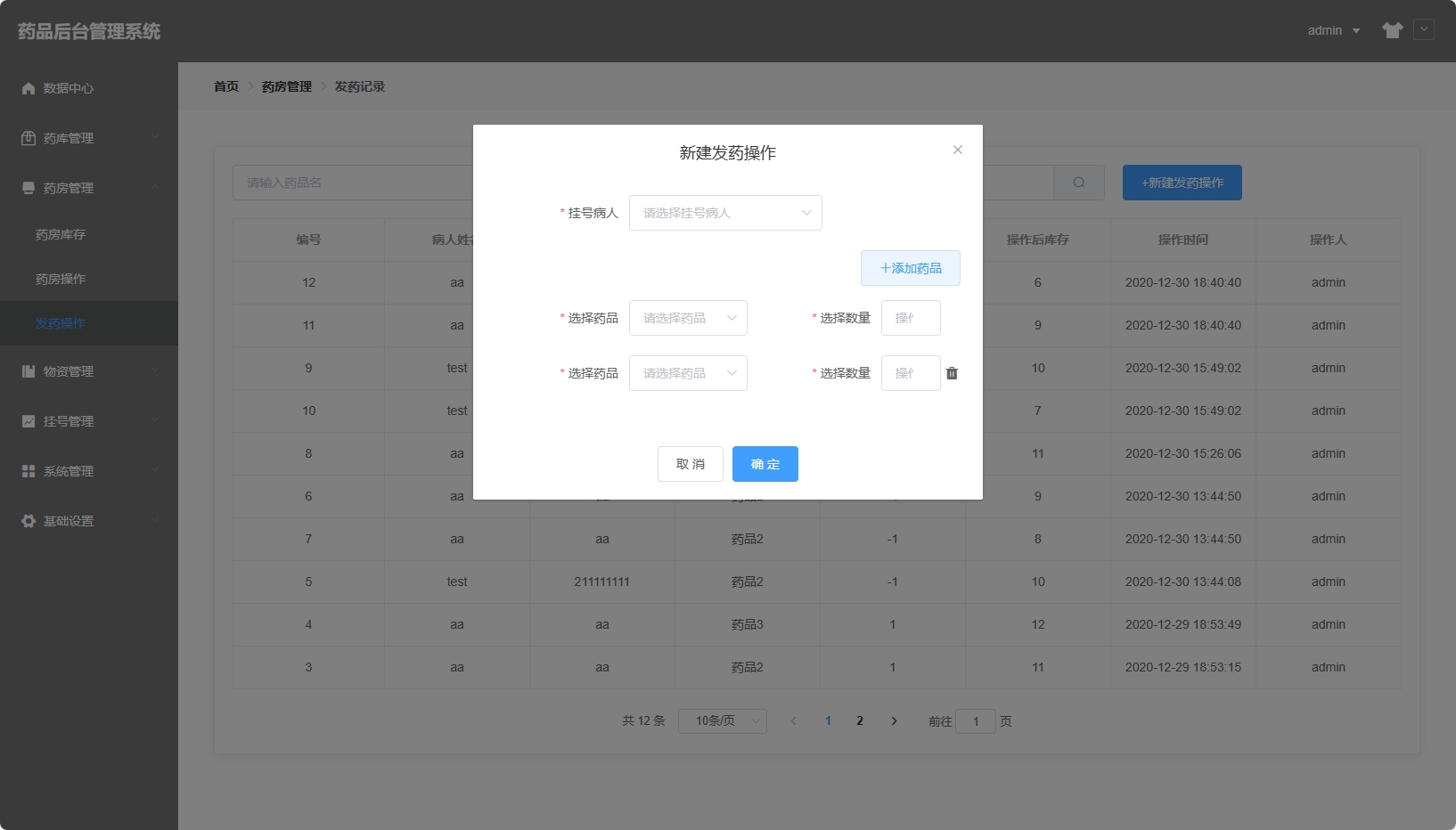Select 发药操作 in sidebar
This screenshot has height=830, width=1456.
click(x=89, y=323)
